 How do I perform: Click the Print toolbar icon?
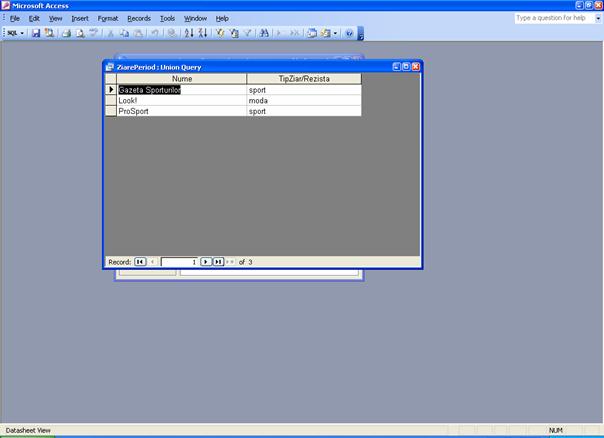pos(66,33)
